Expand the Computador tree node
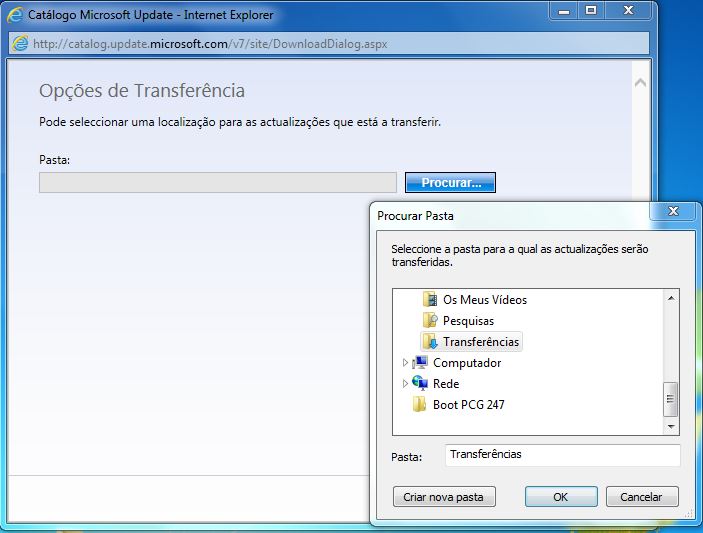Viewport: 703px width, 533px height. [405, 363]
